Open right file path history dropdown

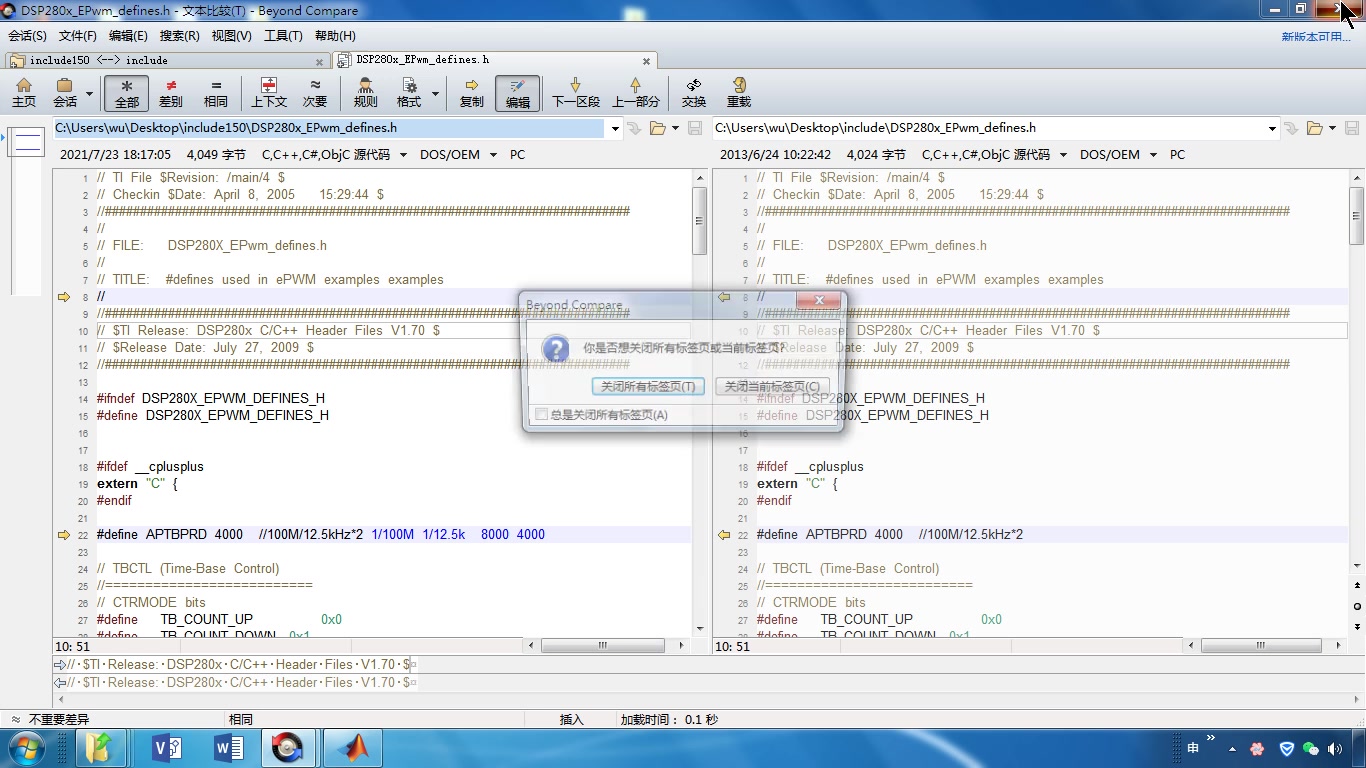1272,128
